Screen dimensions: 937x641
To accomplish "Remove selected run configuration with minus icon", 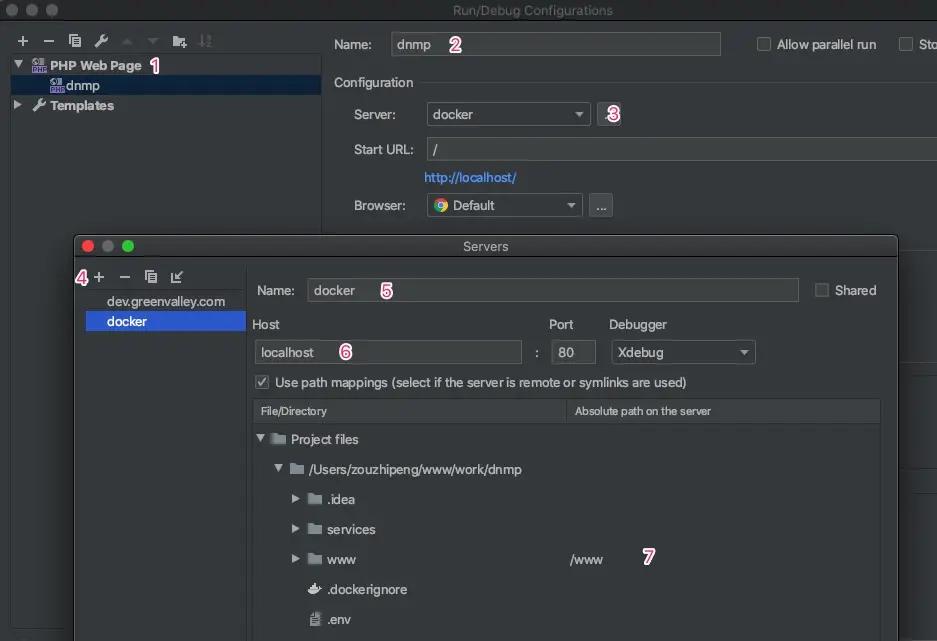I will pos(49,41).
